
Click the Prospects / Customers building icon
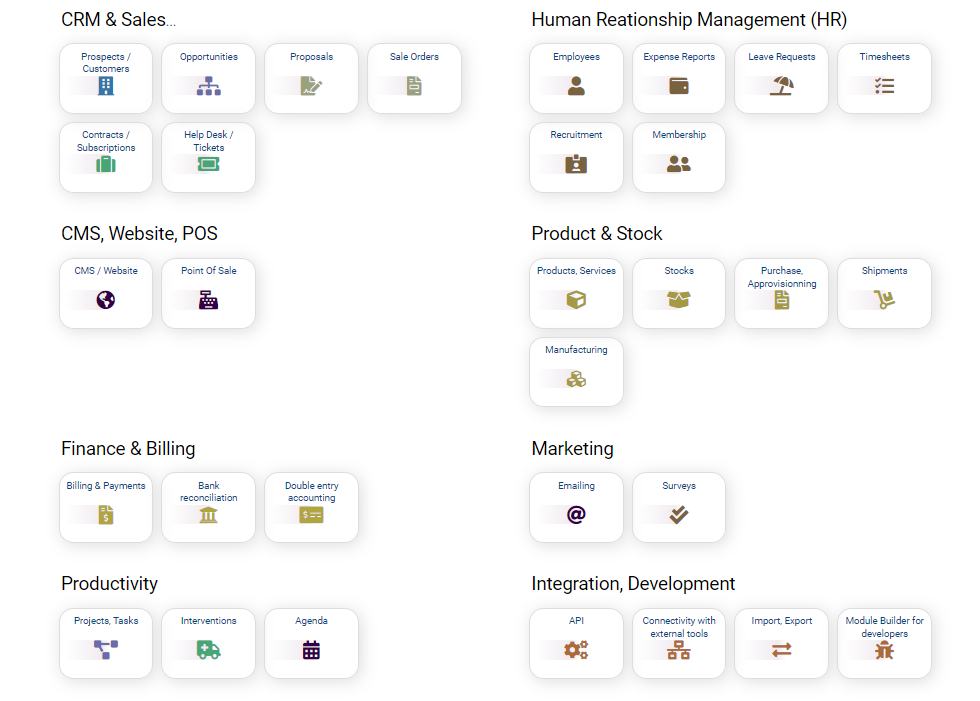coord(106,87)
